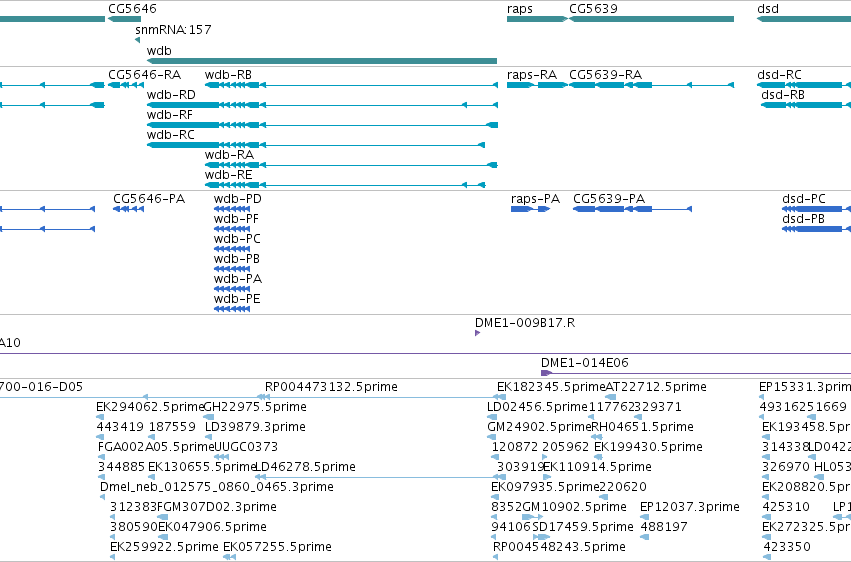Click the EK130655.5prime EST label

tap(202, 468)
